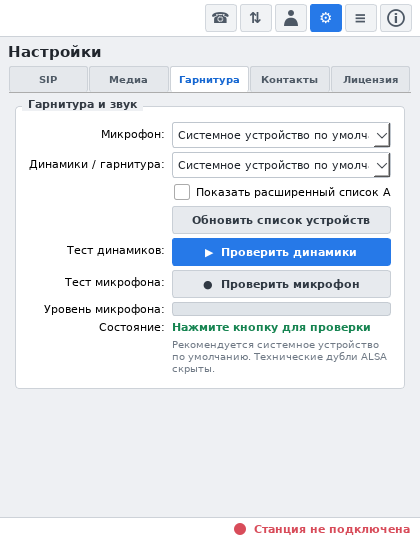
Task: Open the info icon page
Action: 396,18
